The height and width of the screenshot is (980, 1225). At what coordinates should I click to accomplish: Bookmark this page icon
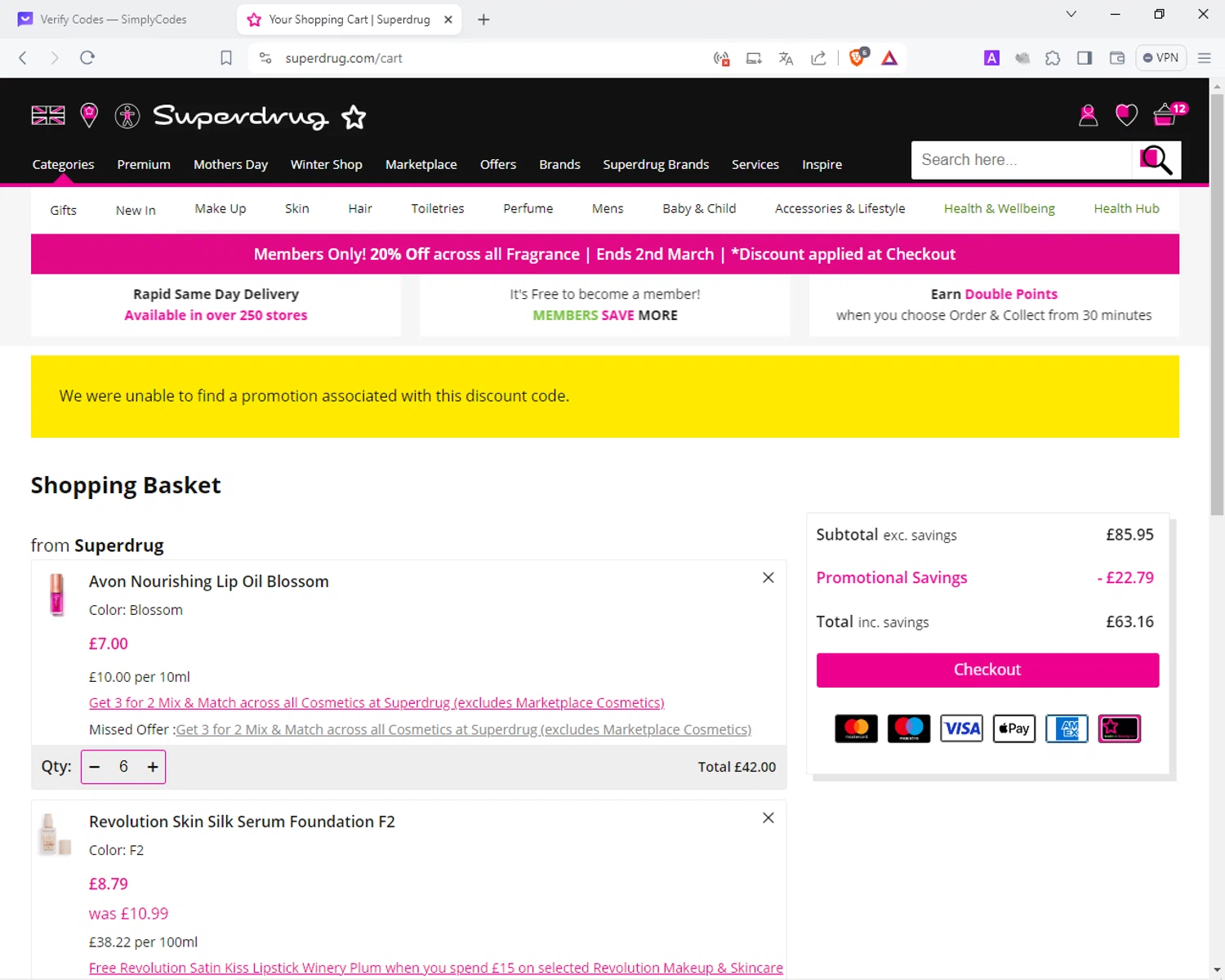[226, 58]
